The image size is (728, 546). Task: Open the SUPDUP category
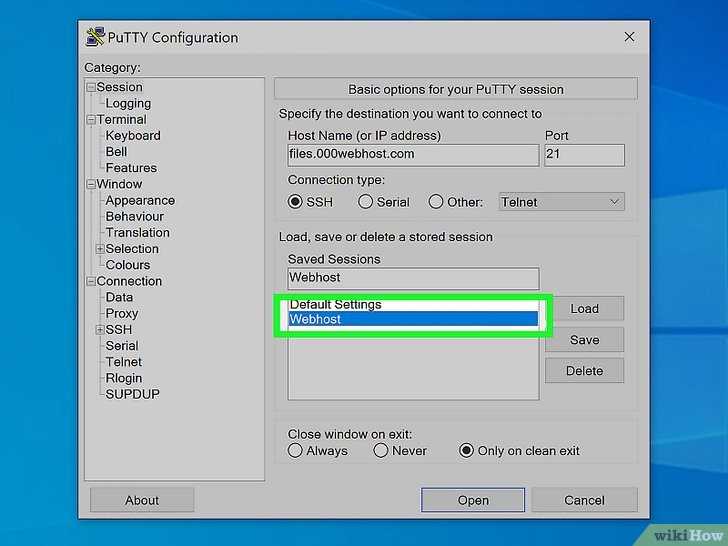(132, 394)
